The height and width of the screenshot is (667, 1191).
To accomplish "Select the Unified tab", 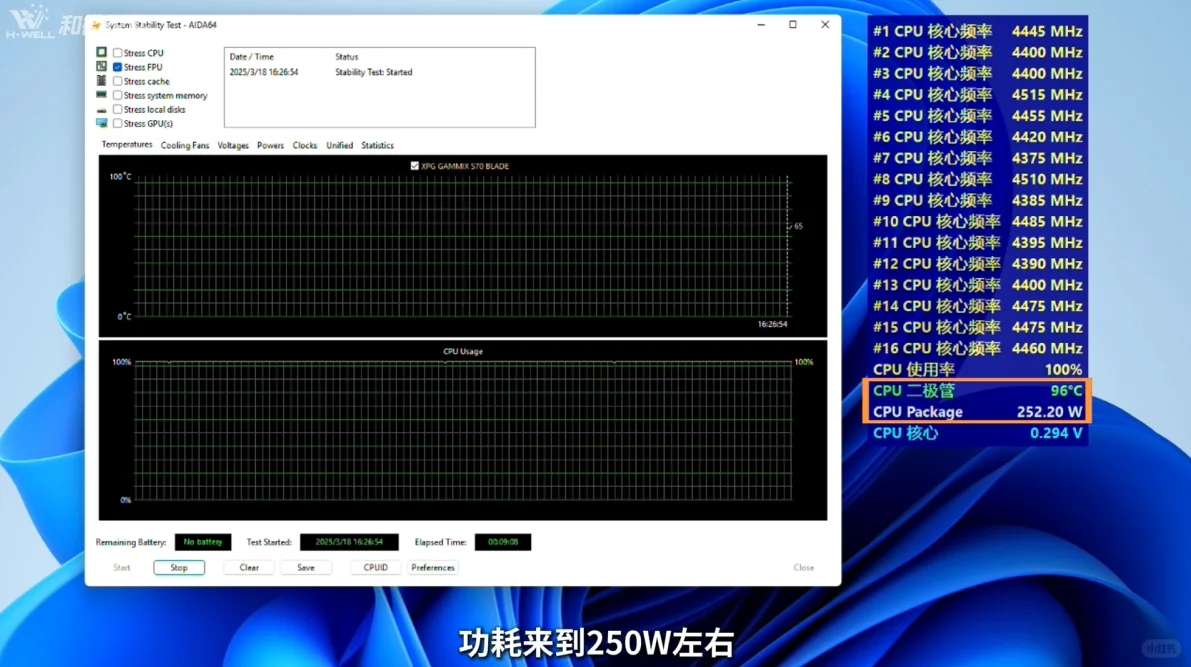I will click(x=340, y=145).
